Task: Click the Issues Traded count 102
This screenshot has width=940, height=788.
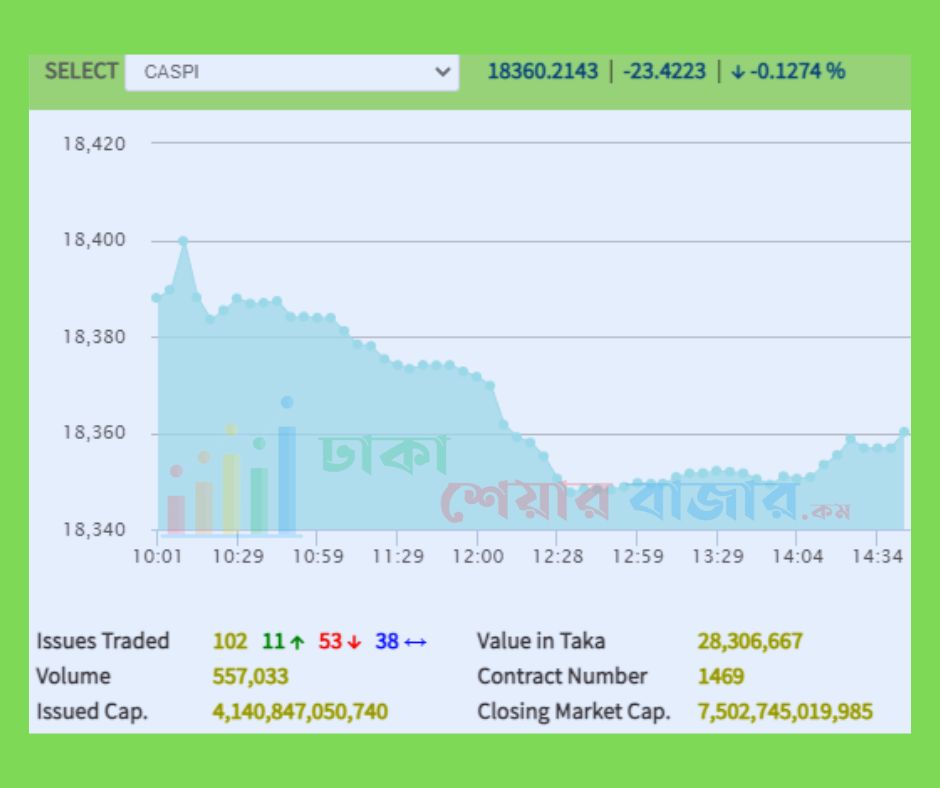Action: 229,642
